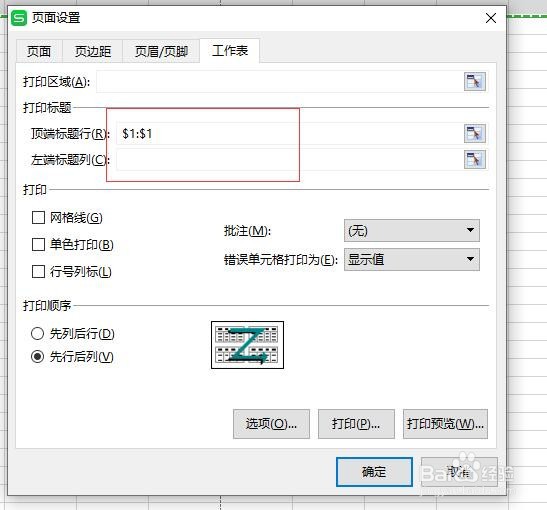Click the 取消 button
Viewport: 547px width, 510px height.
click(x=459, y=472)
